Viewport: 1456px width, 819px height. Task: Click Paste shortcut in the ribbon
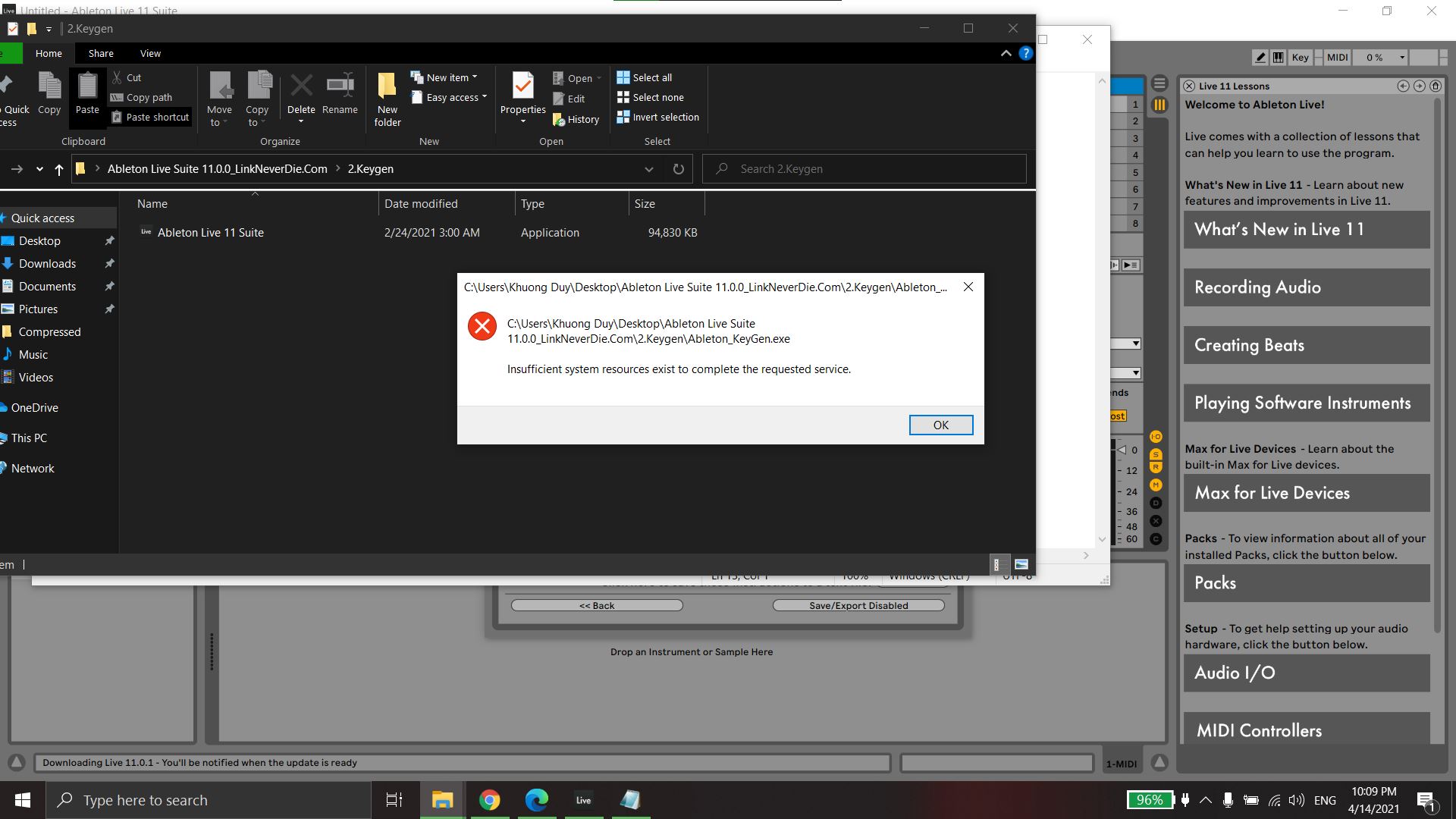pyautogui.click(x=150, y=117)
